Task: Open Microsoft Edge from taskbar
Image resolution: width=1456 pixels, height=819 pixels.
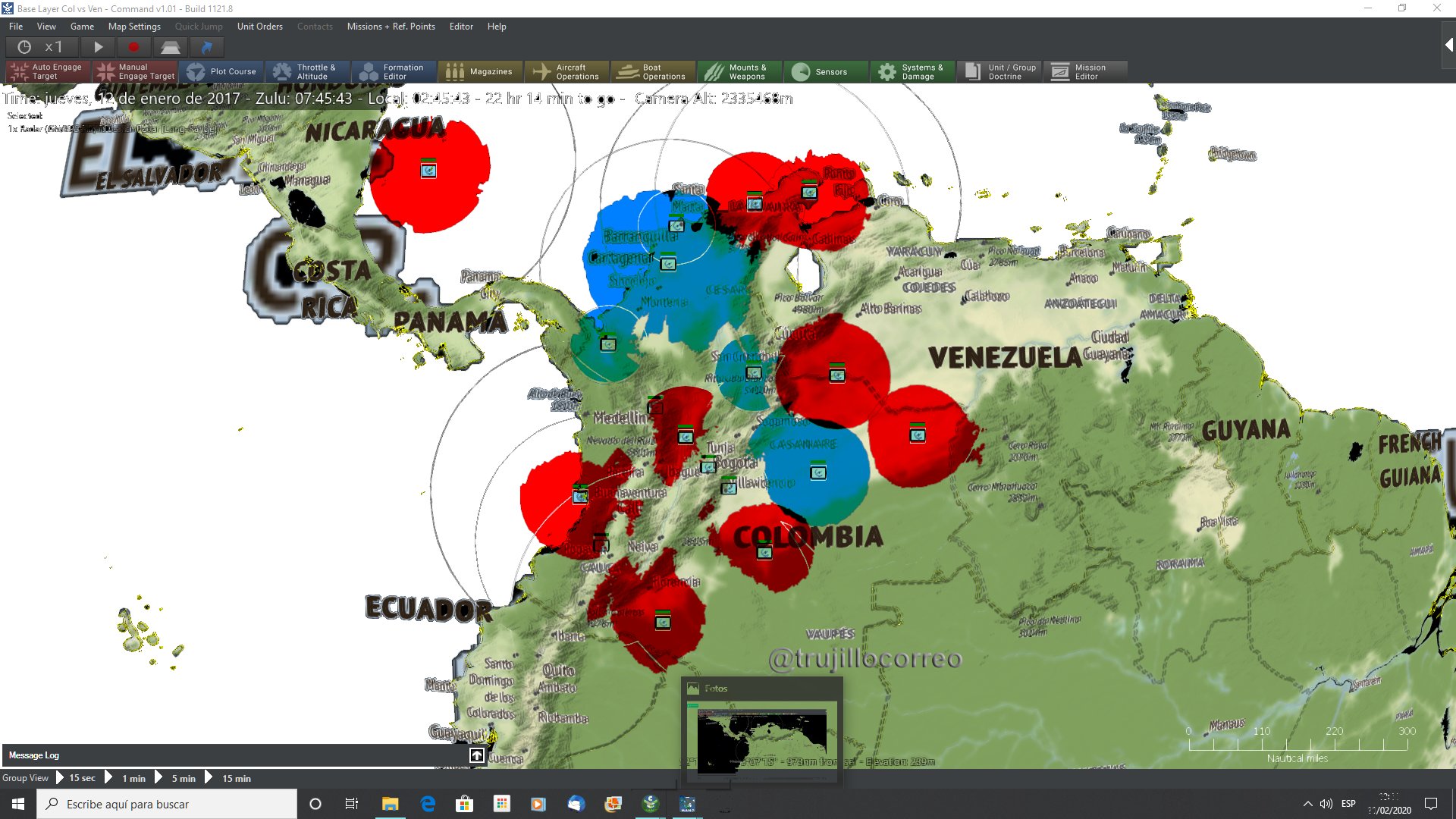Action: tap(428, 804)
